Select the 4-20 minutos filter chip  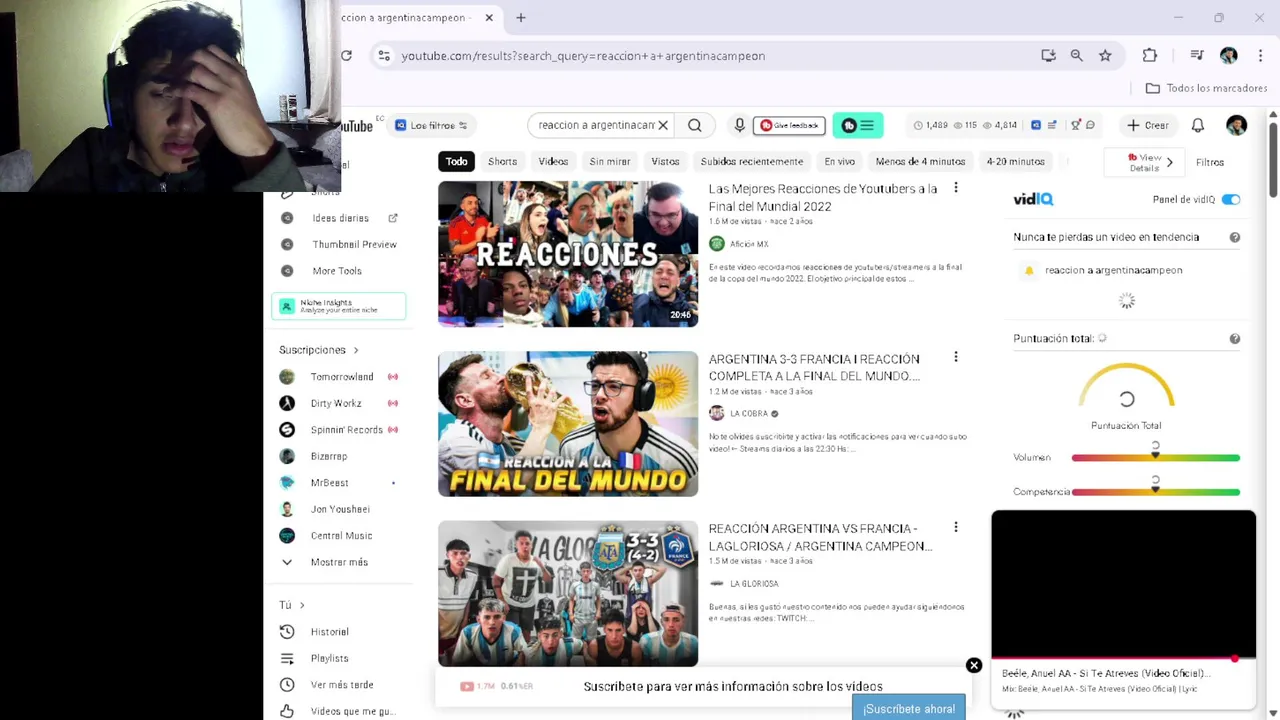(x=1015, y=161)
